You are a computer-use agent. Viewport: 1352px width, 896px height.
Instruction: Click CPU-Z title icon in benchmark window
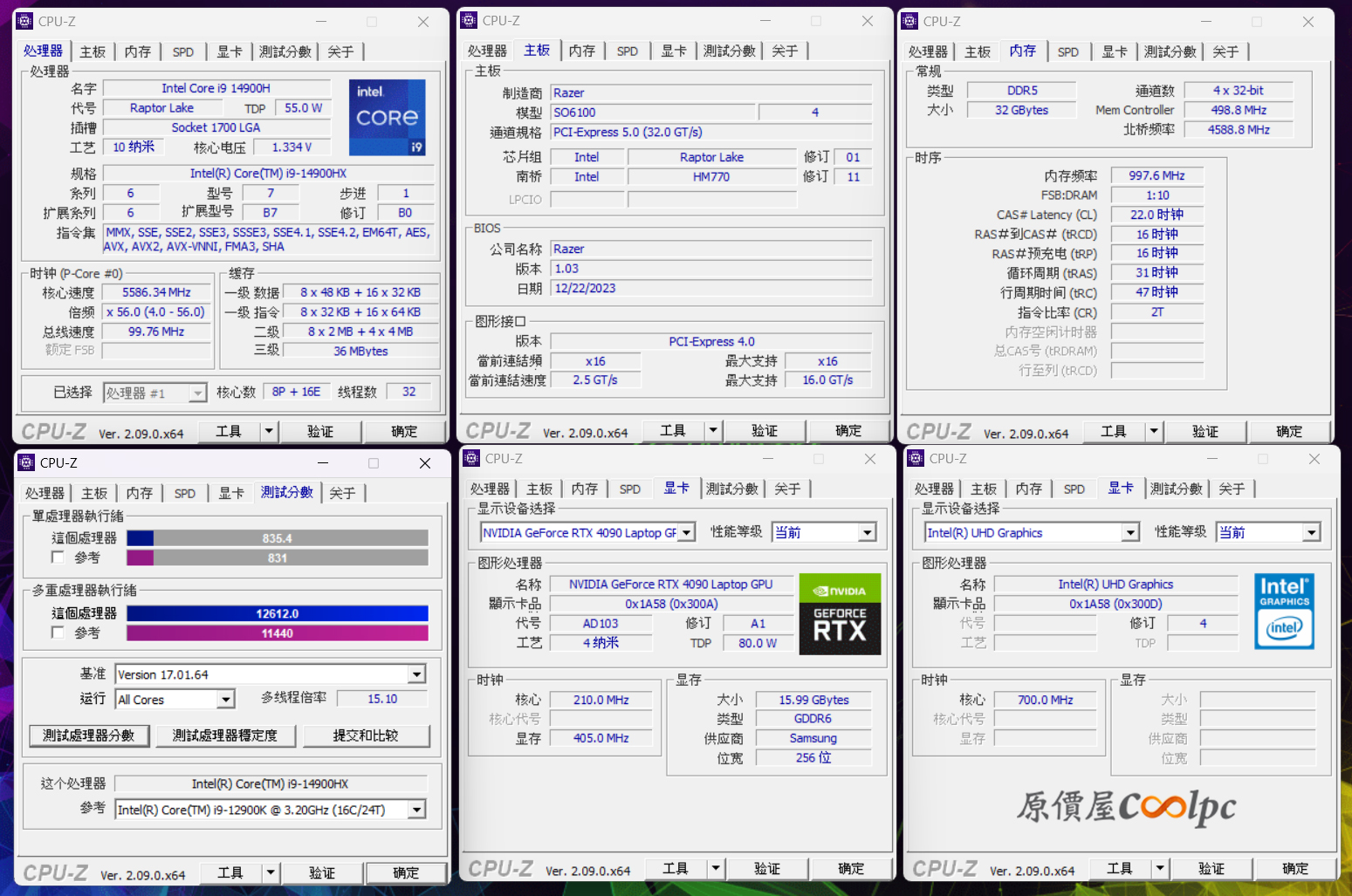26,462
